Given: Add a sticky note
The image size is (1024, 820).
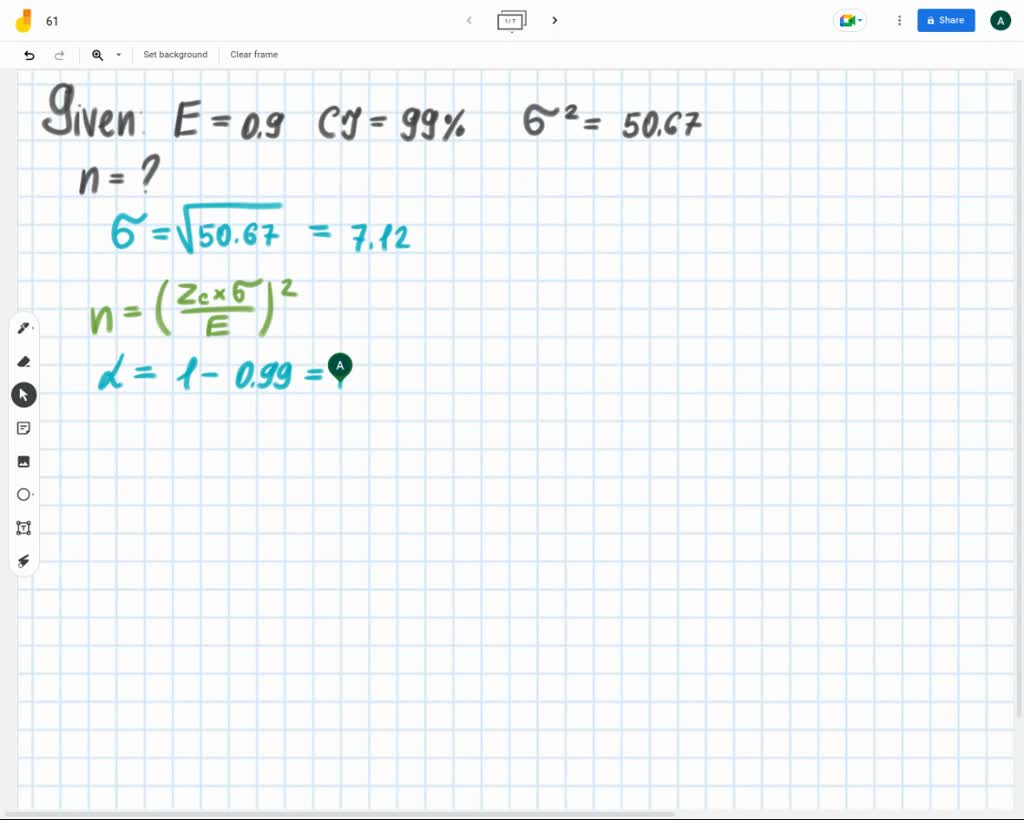Looking at the screenshot, I should tap(23, 428).
